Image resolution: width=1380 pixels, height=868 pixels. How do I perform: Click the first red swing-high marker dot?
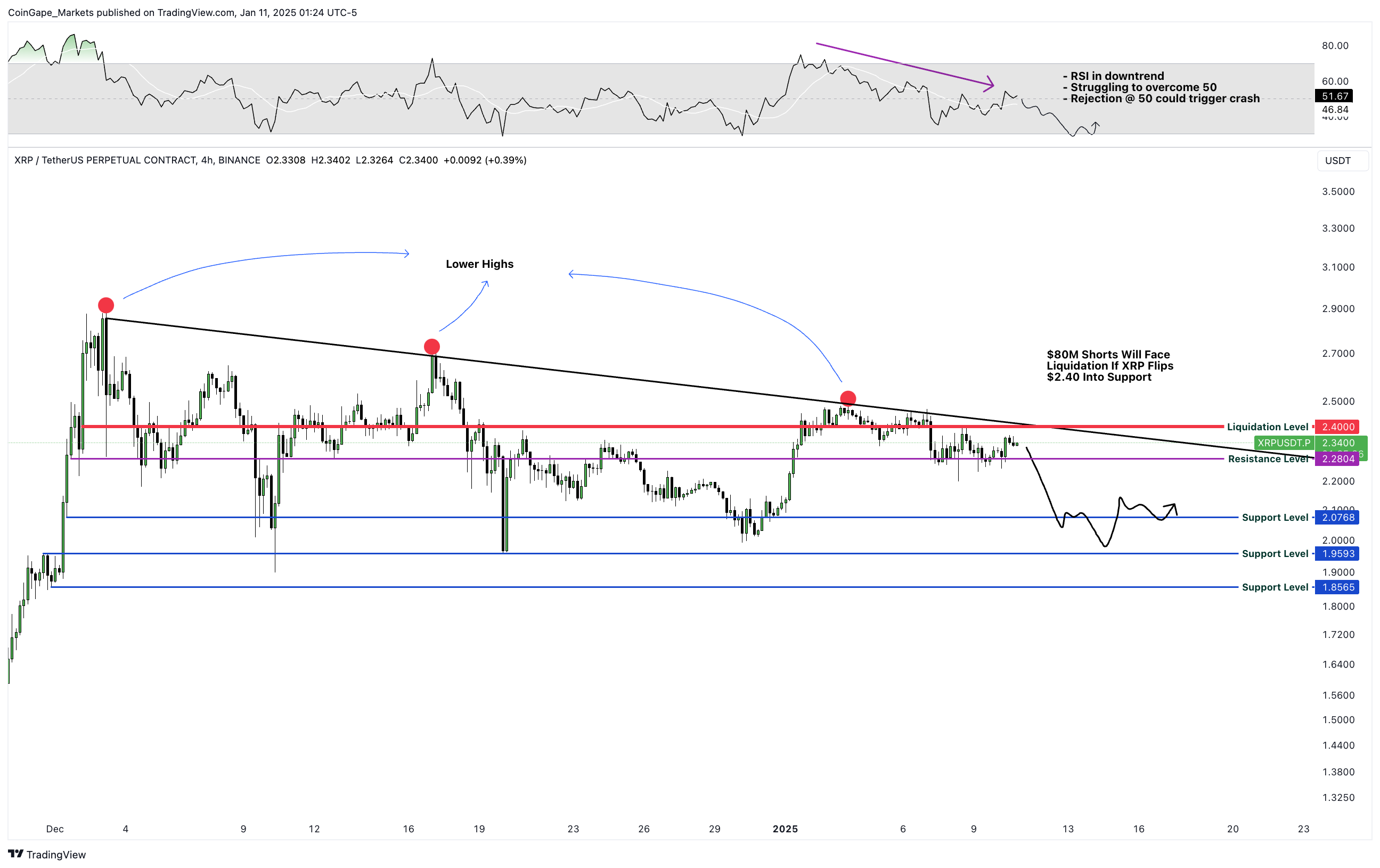click(106, 305)
